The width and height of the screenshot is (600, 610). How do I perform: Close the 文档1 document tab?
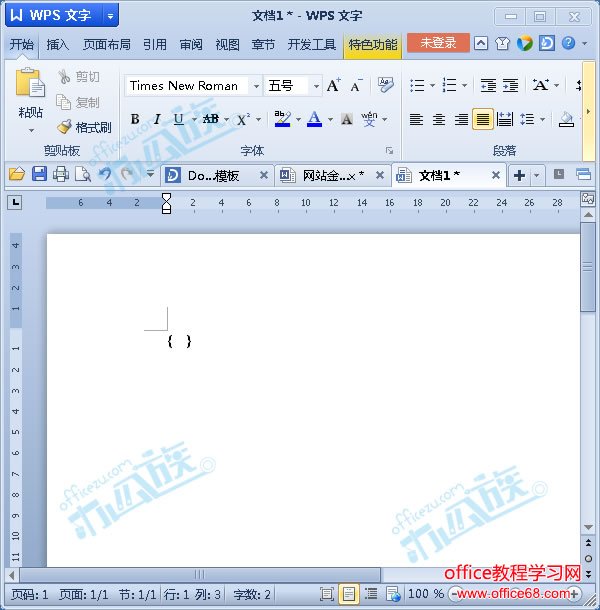pos(496,175)
